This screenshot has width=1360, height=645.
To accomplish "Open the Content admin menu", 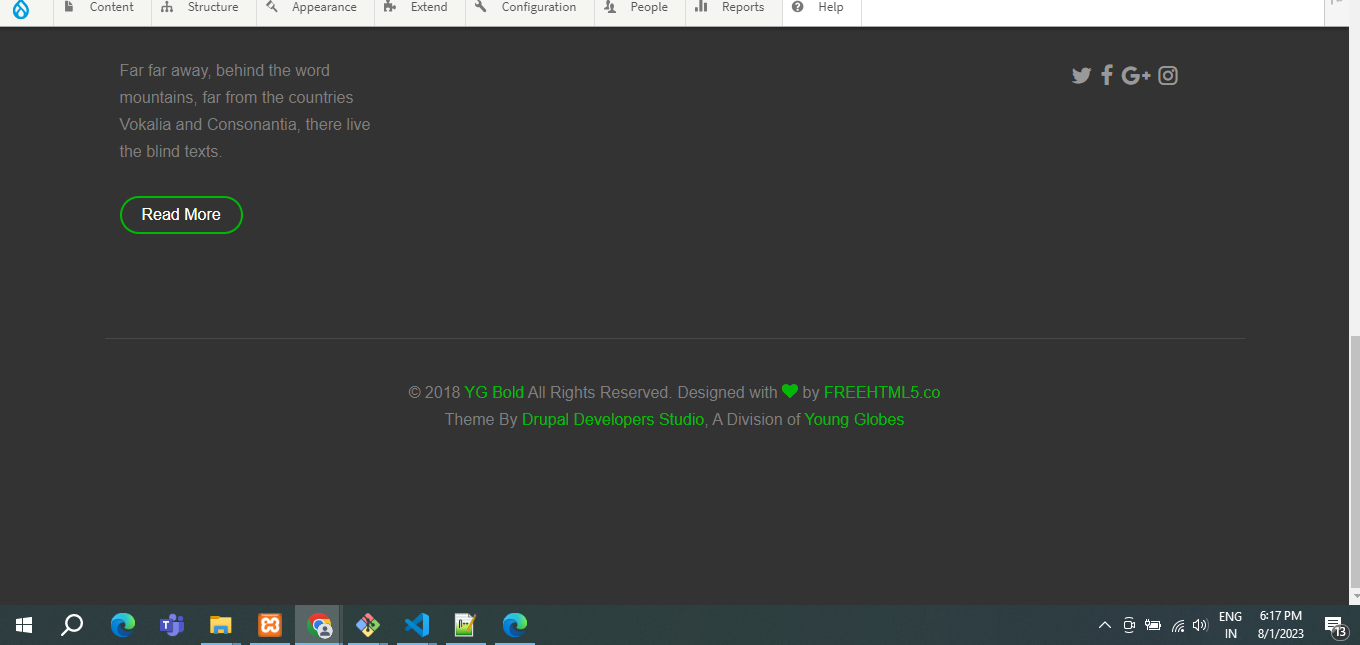I will point(101,8).
